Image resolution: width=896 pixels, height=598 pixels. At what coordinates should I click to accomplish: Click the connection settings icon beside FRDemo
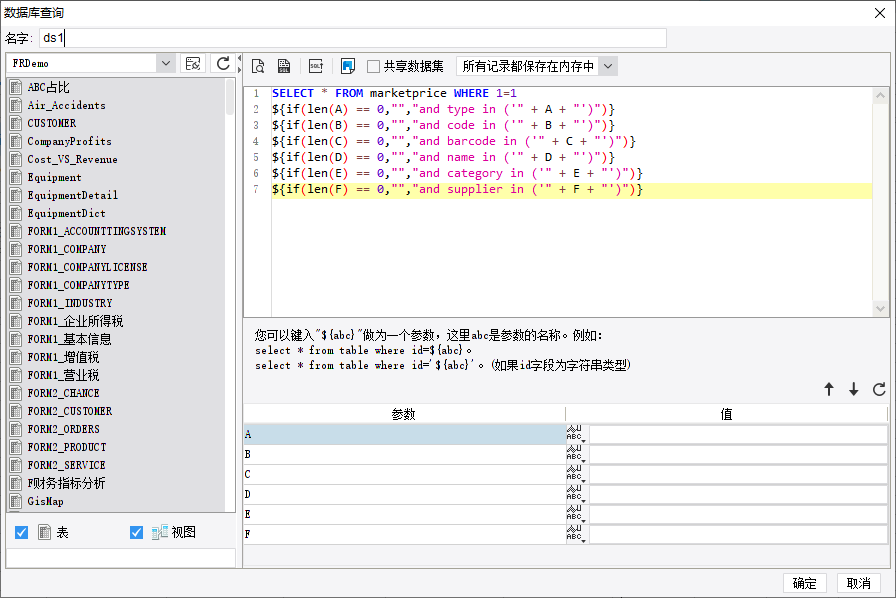pos(193,63)
